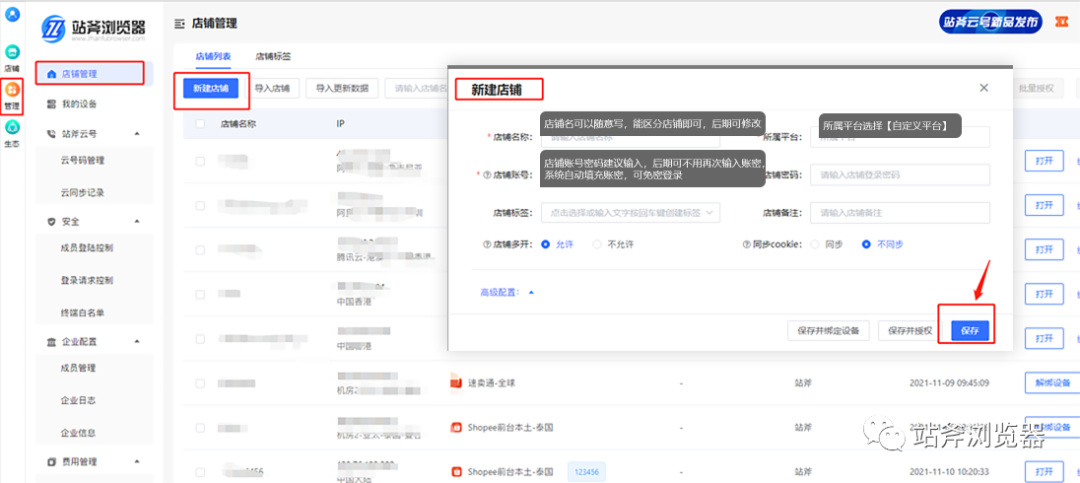Viewport: 1080px width, 483px height.
Task: Tick the select-all checkbox beside 店铺名称 header
Action: (200, 124)
